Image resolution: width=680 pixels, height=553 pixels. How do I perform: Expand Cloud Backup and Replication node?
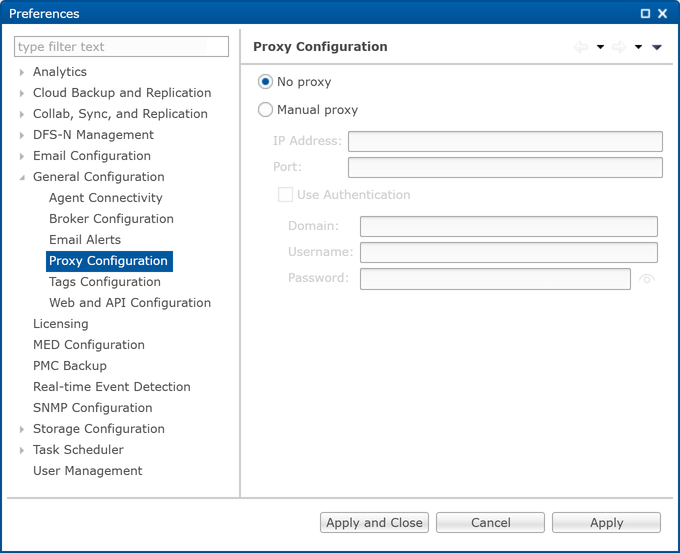(x=22, y=93)
